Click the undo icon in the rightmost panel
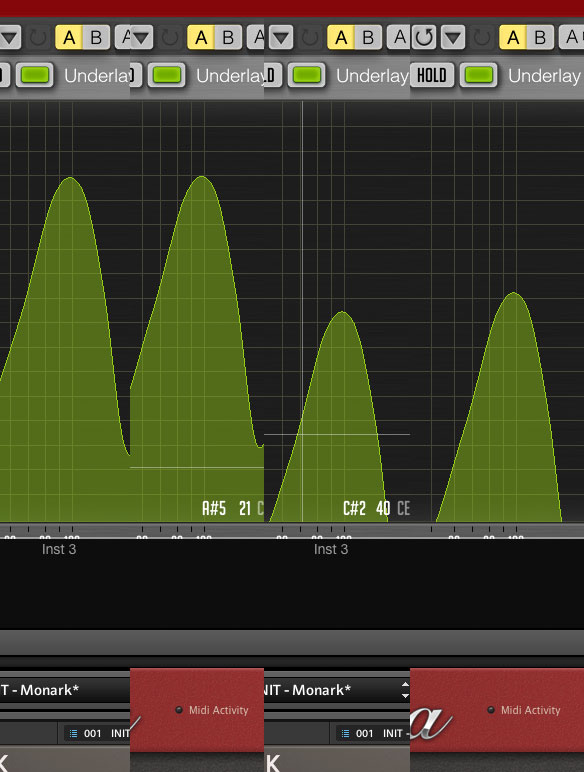The width and height of the screenshot is (584, 772). click(x=482, y=38)
